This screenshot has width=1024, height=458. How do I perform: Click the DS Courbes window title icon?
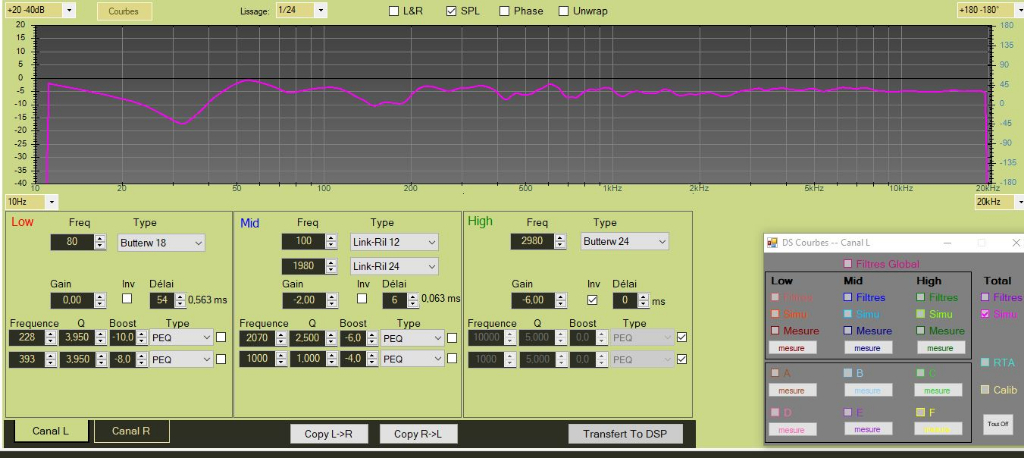[x=772, y=242]
